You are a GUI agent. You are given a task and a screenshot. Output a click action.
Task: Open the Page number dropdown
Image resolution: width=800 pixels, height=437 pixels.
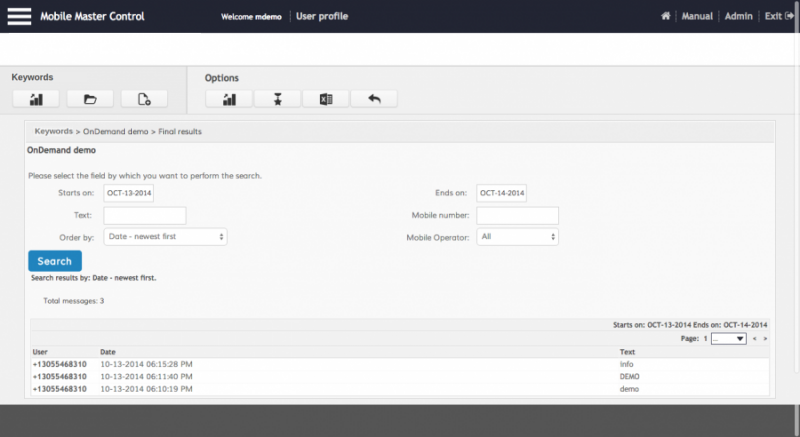click(x=728, y=339)
